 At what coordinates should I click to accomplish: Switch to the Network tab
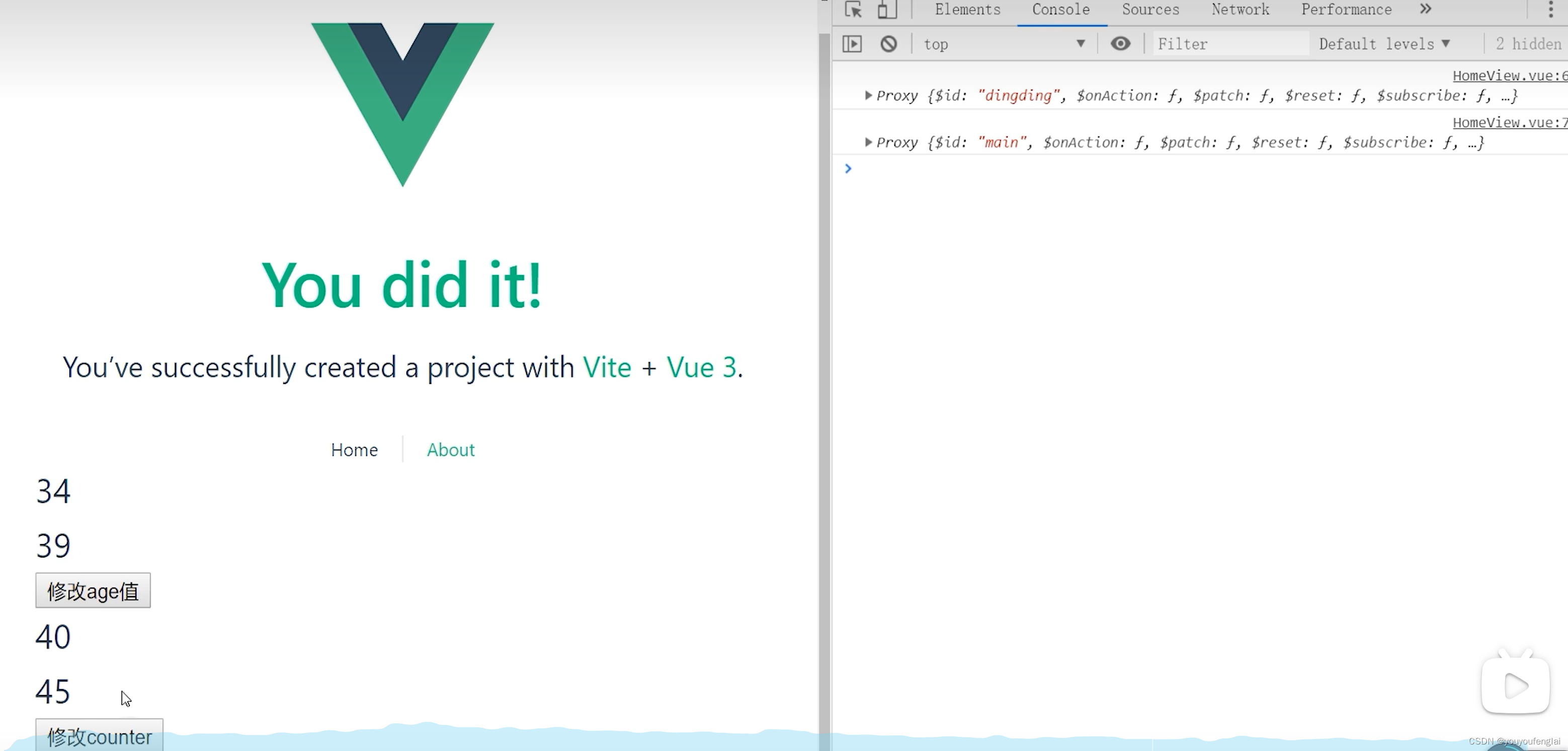(1240, 10)
